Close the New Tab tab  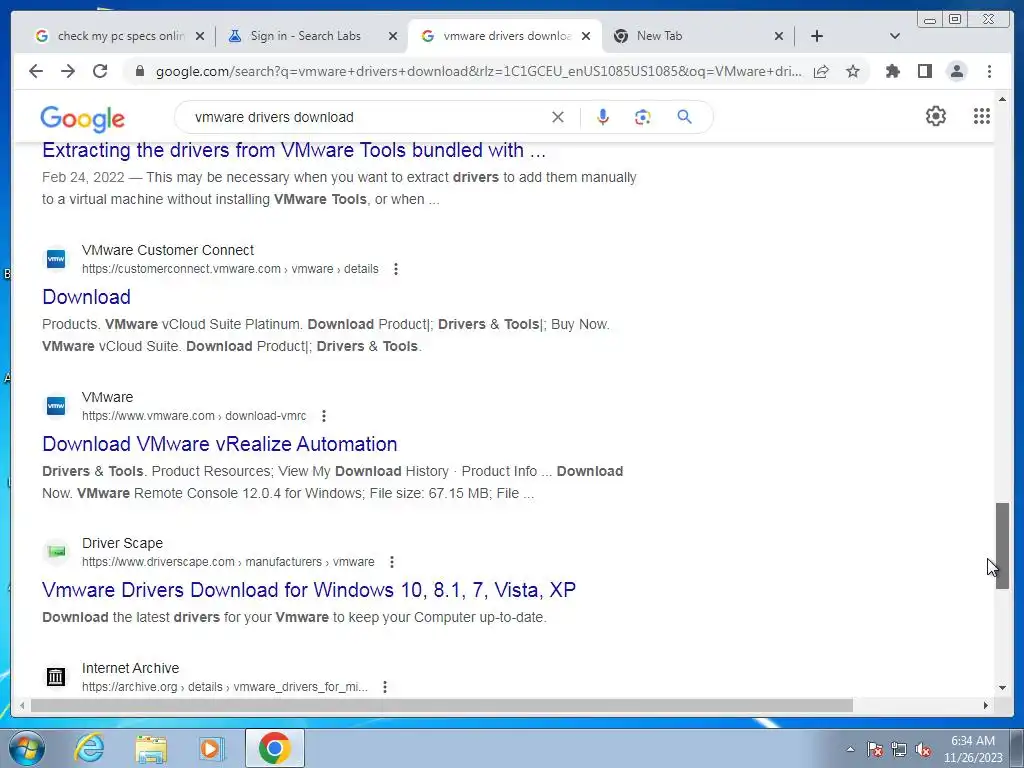(778, 36)
